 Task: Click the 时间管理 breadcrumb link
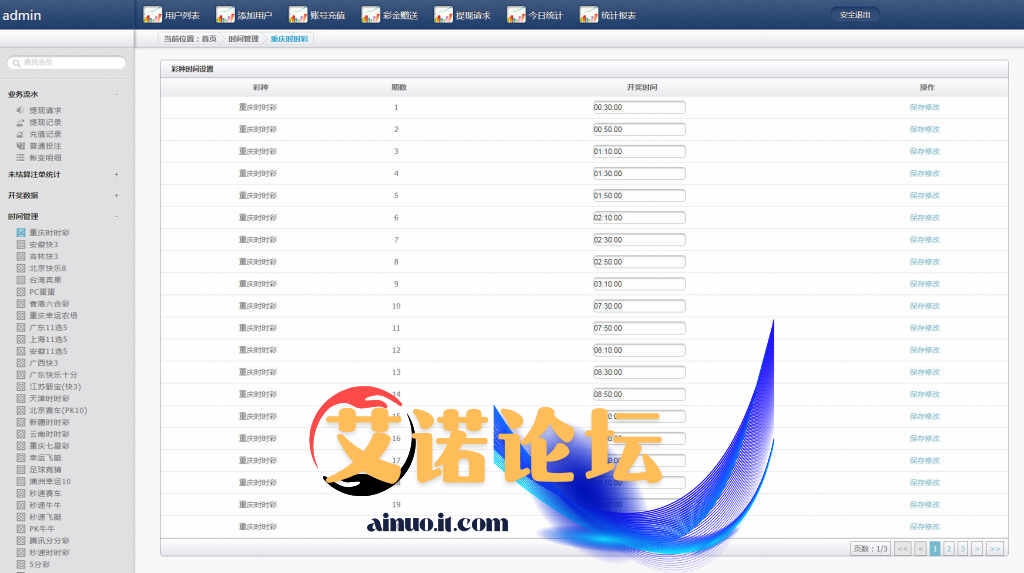point(244,39)
